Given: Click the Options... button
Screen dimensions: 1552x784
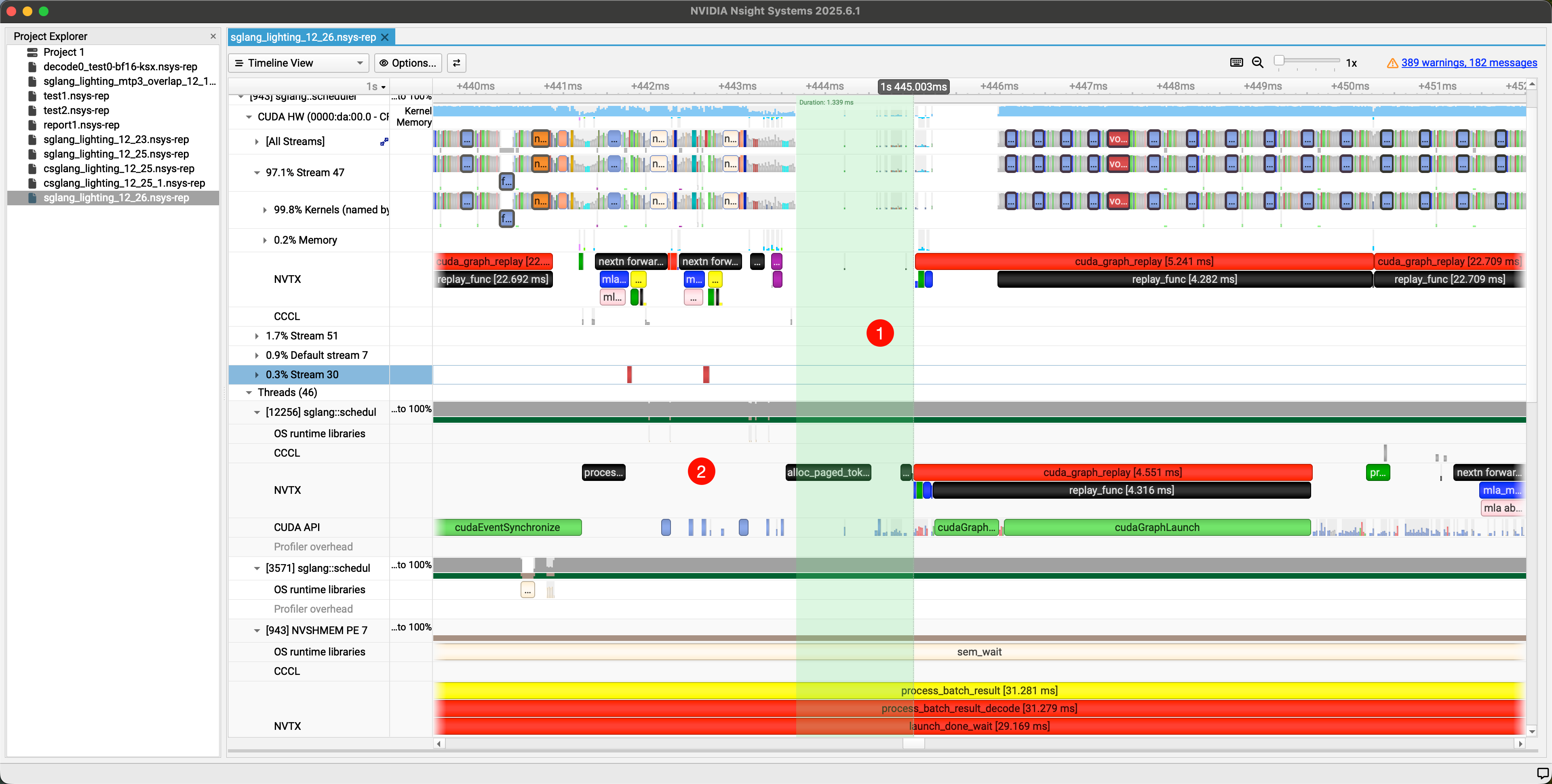Looking at the screenshot, I should [408, 63].
